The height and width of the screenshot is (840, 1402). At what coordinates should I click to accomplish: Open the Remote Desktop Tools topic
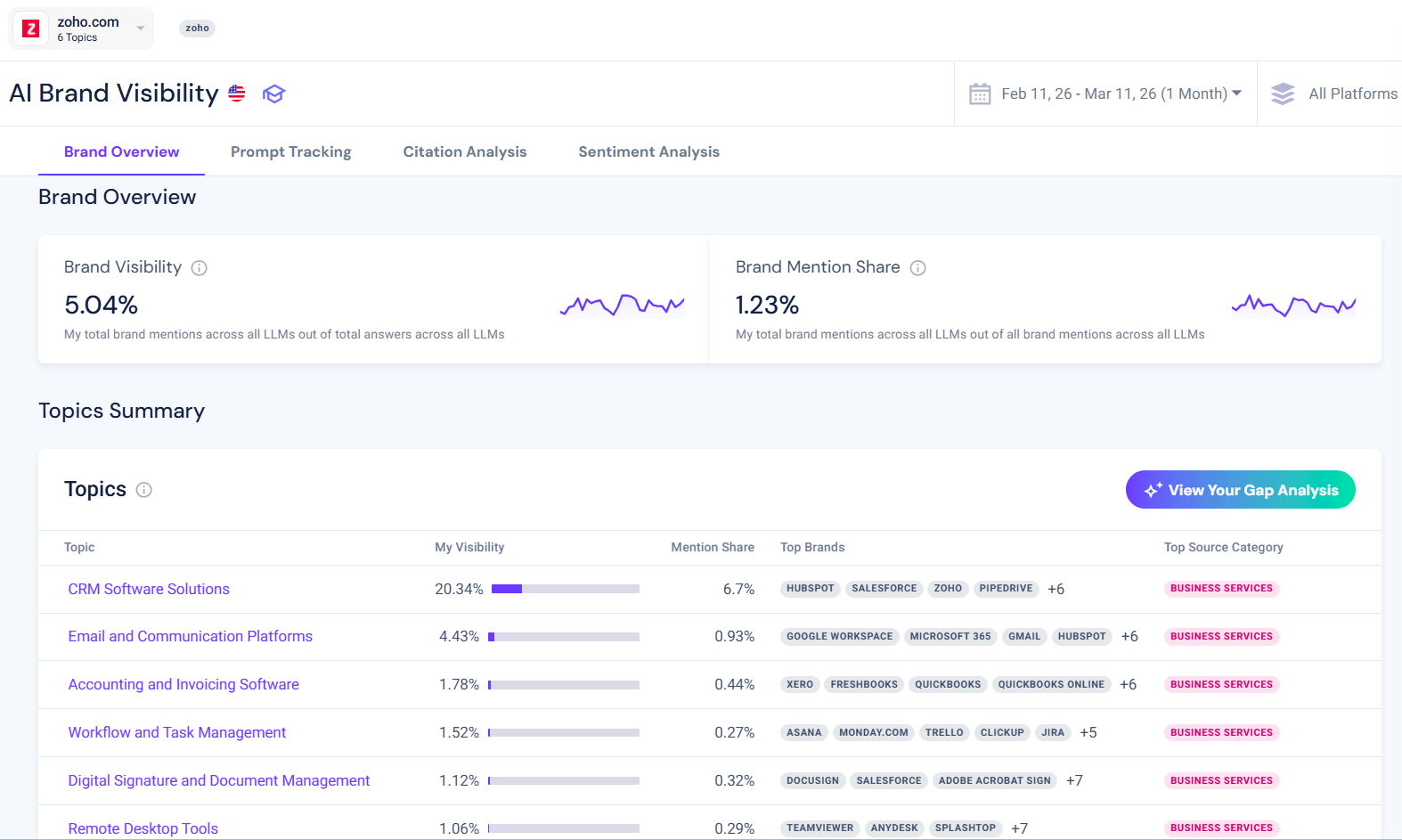pyautogui.click(x=143, y=828)
